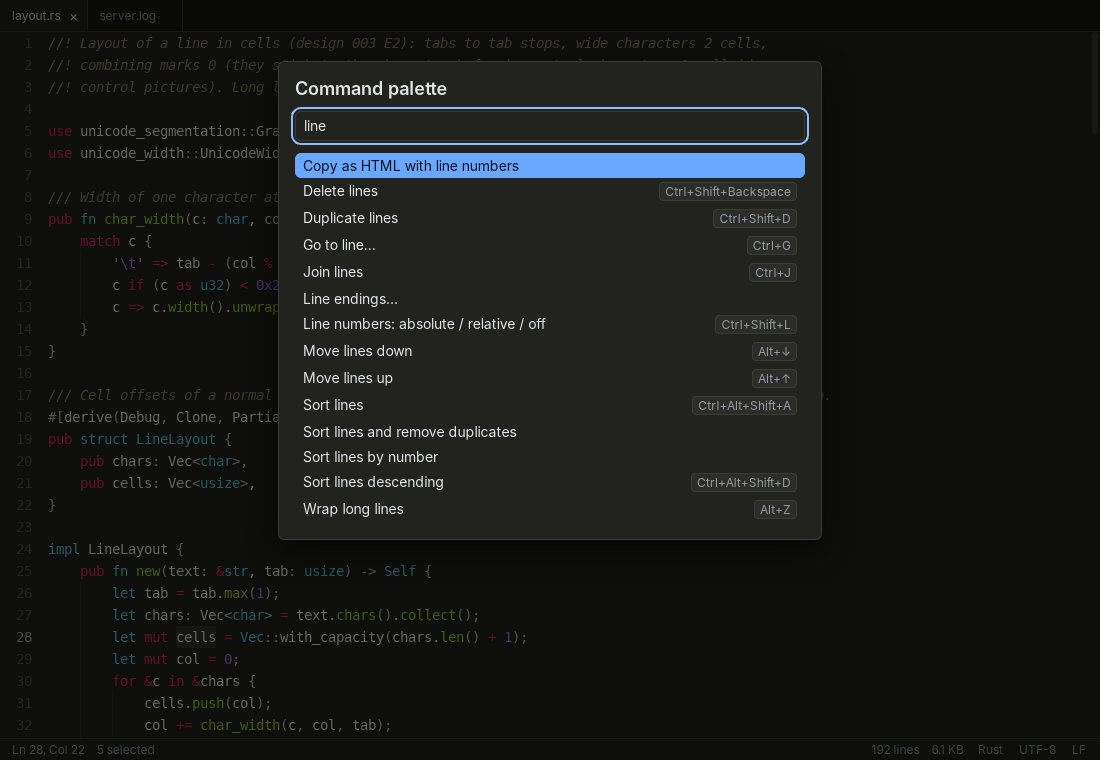The height and width of the screenshot is (760, 1100).
Task: Choose the Duplicate lines command
Action: [x=550, y=218]
